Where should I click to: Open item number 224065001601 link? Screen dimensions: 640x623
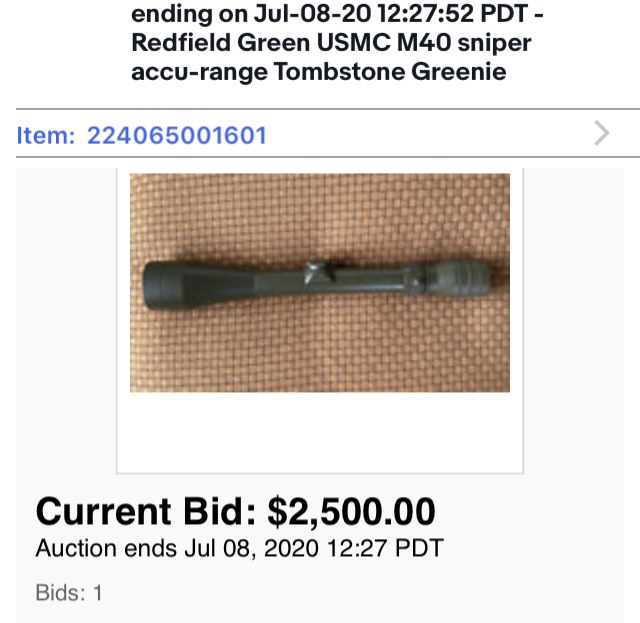point(177,135)
